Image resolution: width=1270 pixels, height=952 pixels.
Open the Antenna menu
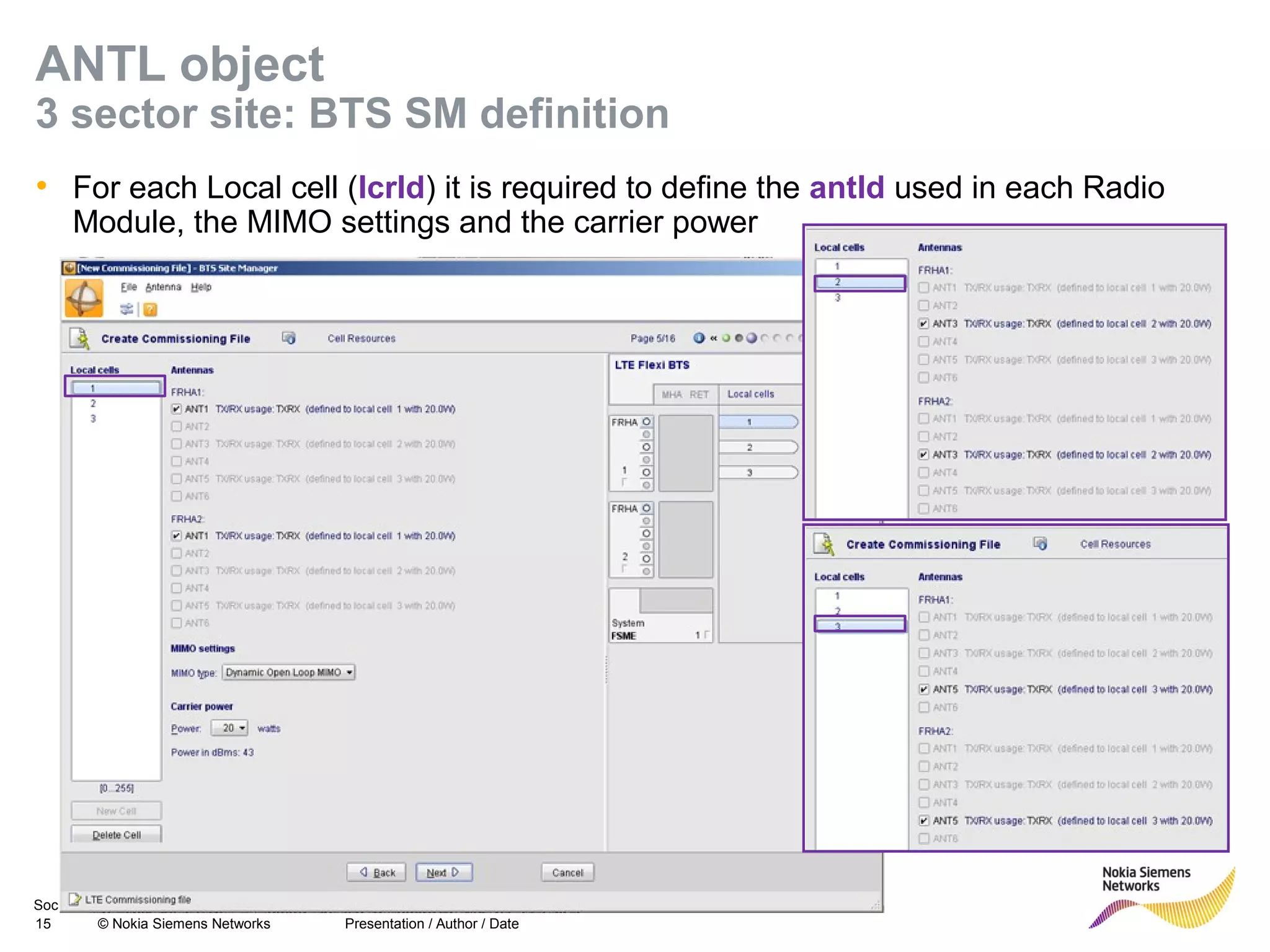point(163,287)
